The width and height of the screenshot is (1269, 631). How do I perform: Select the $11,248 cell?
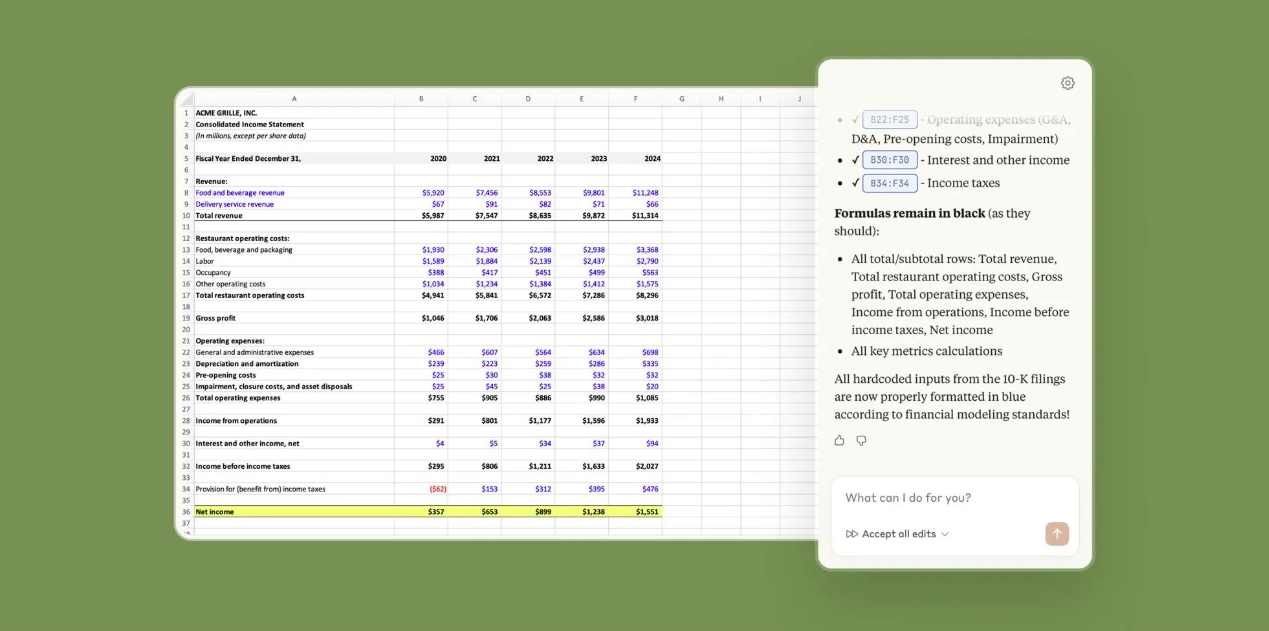(x=635, y=193)
